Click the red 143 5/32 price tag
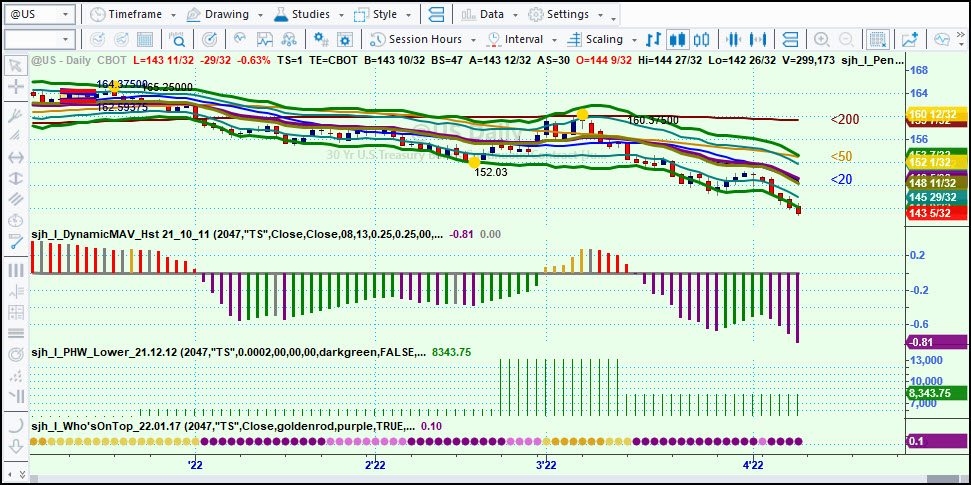 point(936,213)
